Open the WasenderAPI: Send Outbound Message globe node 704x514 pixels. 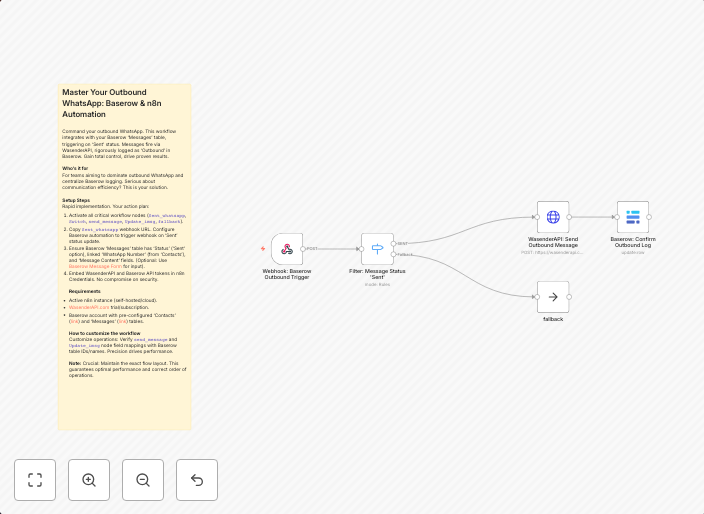pos(553,217)
